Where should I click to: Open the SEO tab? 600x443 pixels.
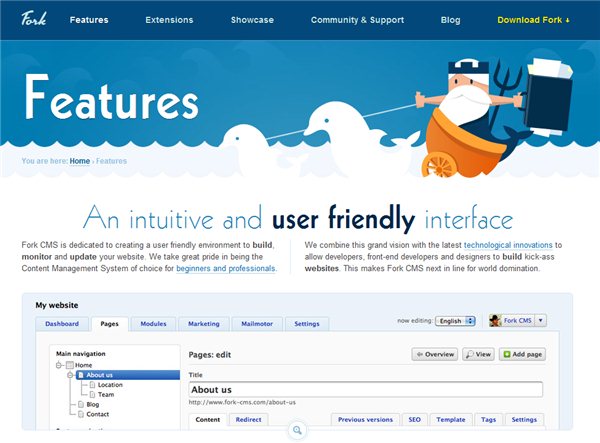coord(414,420)
